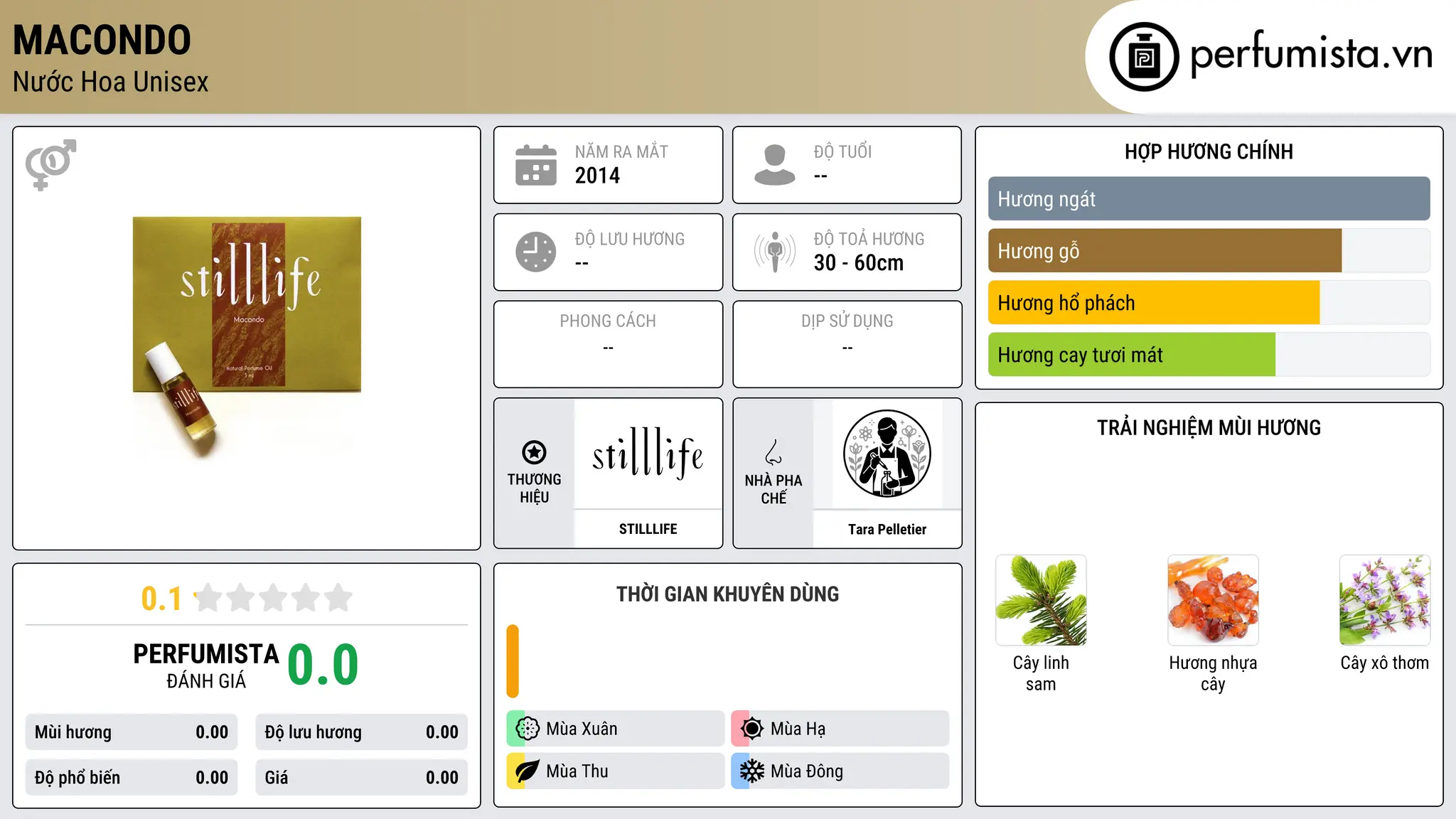Click the PERFUMISTA ĐÁNH GIÁ label
This screenshot has width=1456, height=819.
[206, 665]
